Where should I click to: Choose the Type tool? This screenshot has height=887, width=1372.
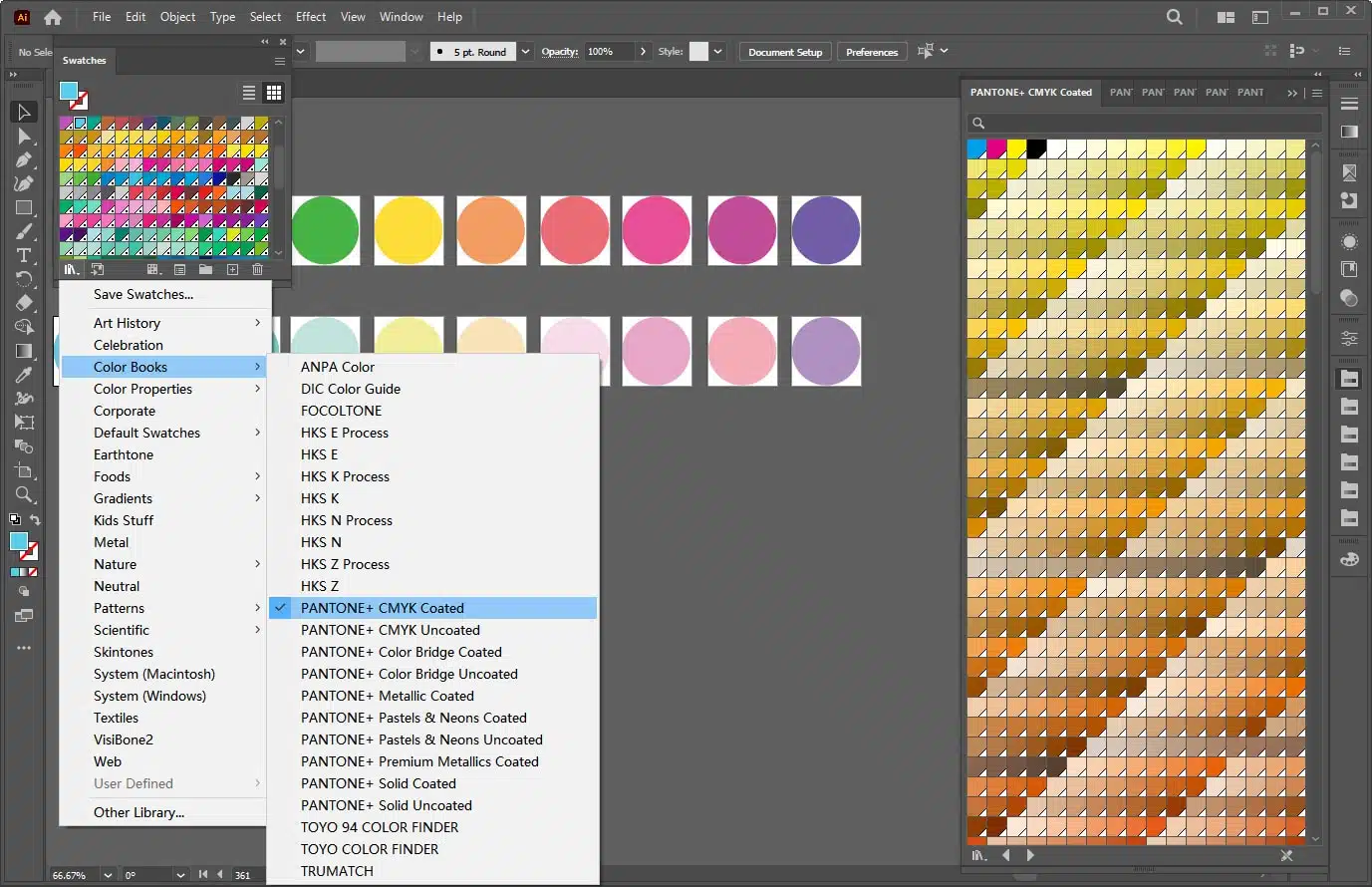tap(24, 256)
